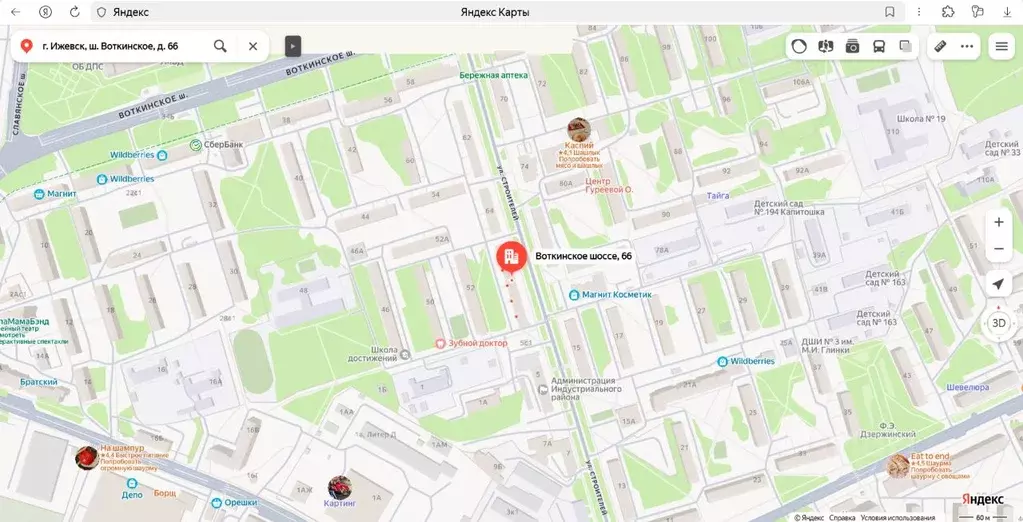The width and height of the screenshot is (1023, 522).
Task: Open the Eat to end photo marker
Action: (x=897, y=466)
